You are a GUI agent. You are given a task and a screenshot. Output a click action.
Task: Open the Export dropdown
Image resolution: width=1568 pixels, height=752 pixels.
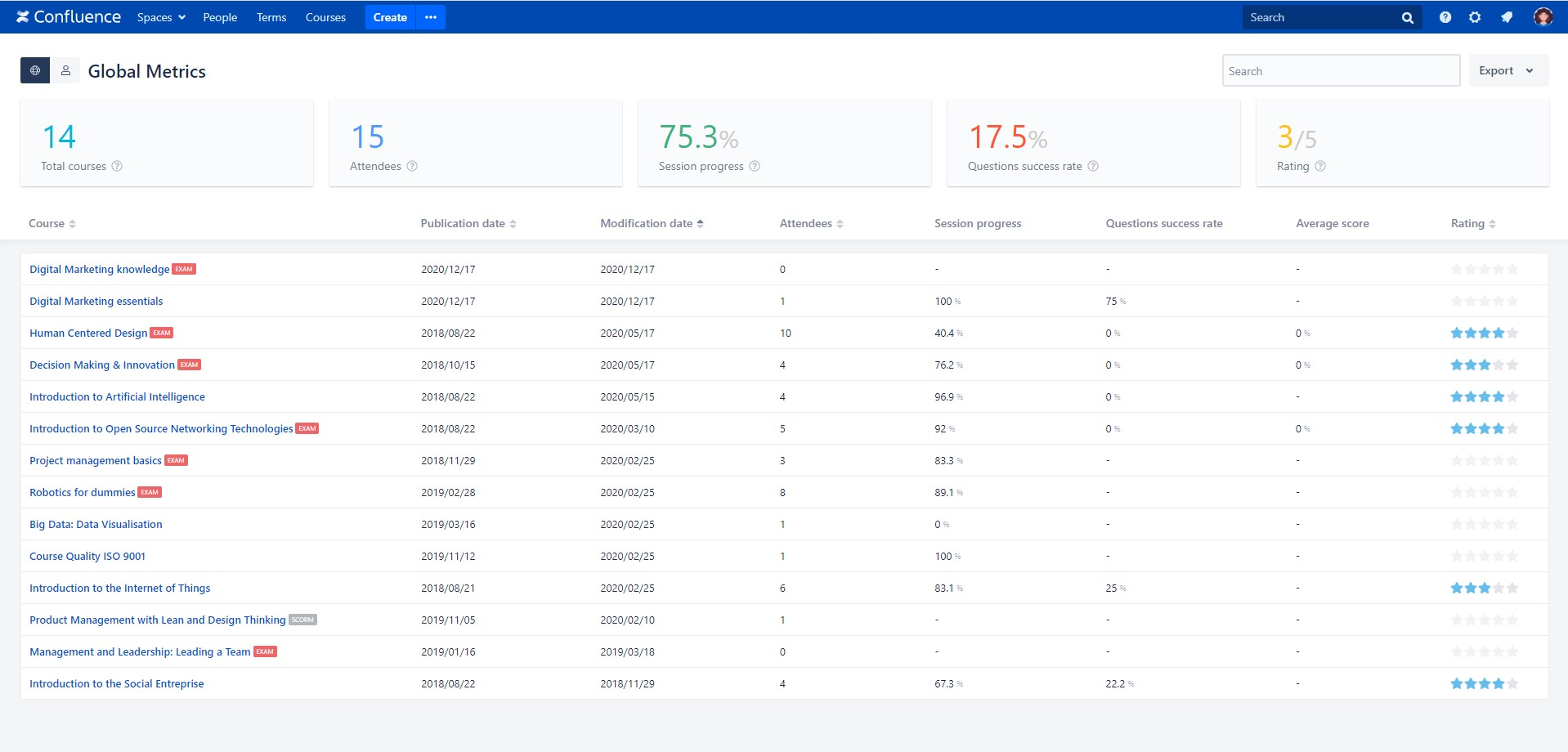coord(1508,71)
